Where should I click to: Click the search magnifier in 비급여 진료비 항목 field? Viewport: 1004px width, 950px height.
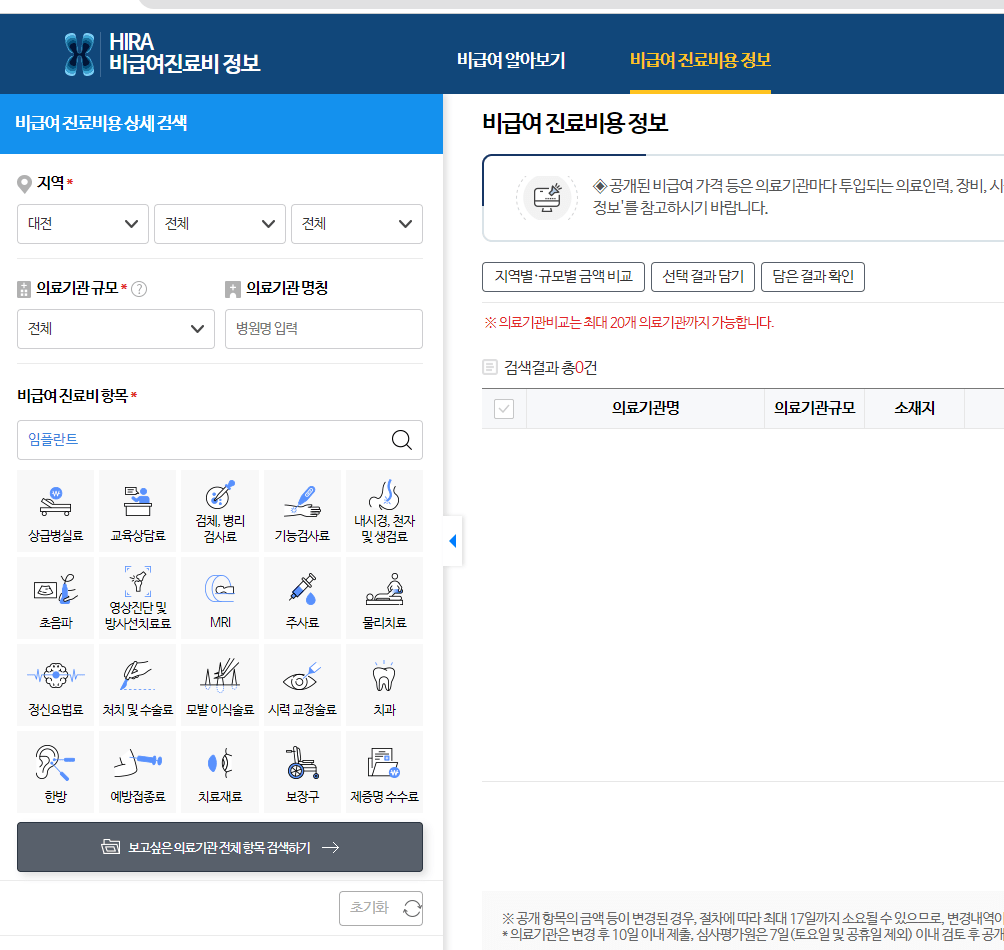click(x=401, y=440)
